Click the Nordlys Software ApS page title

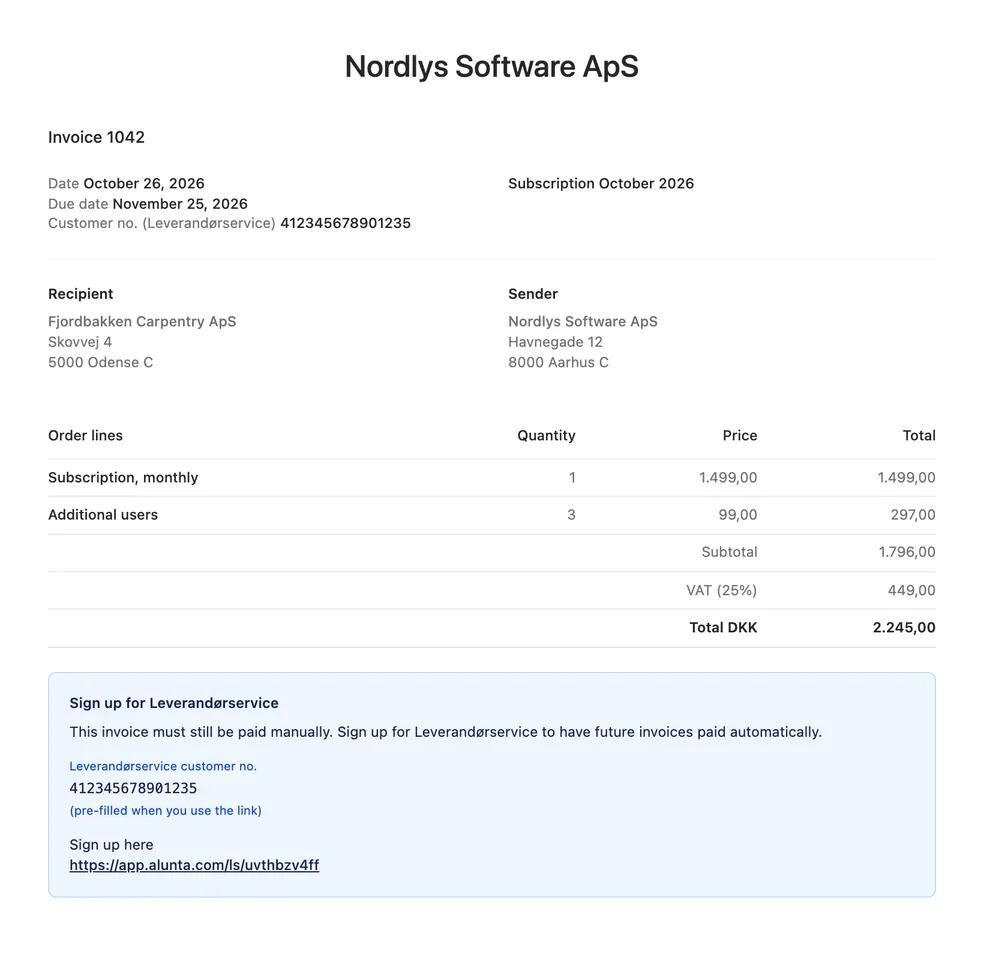(491, 67)
